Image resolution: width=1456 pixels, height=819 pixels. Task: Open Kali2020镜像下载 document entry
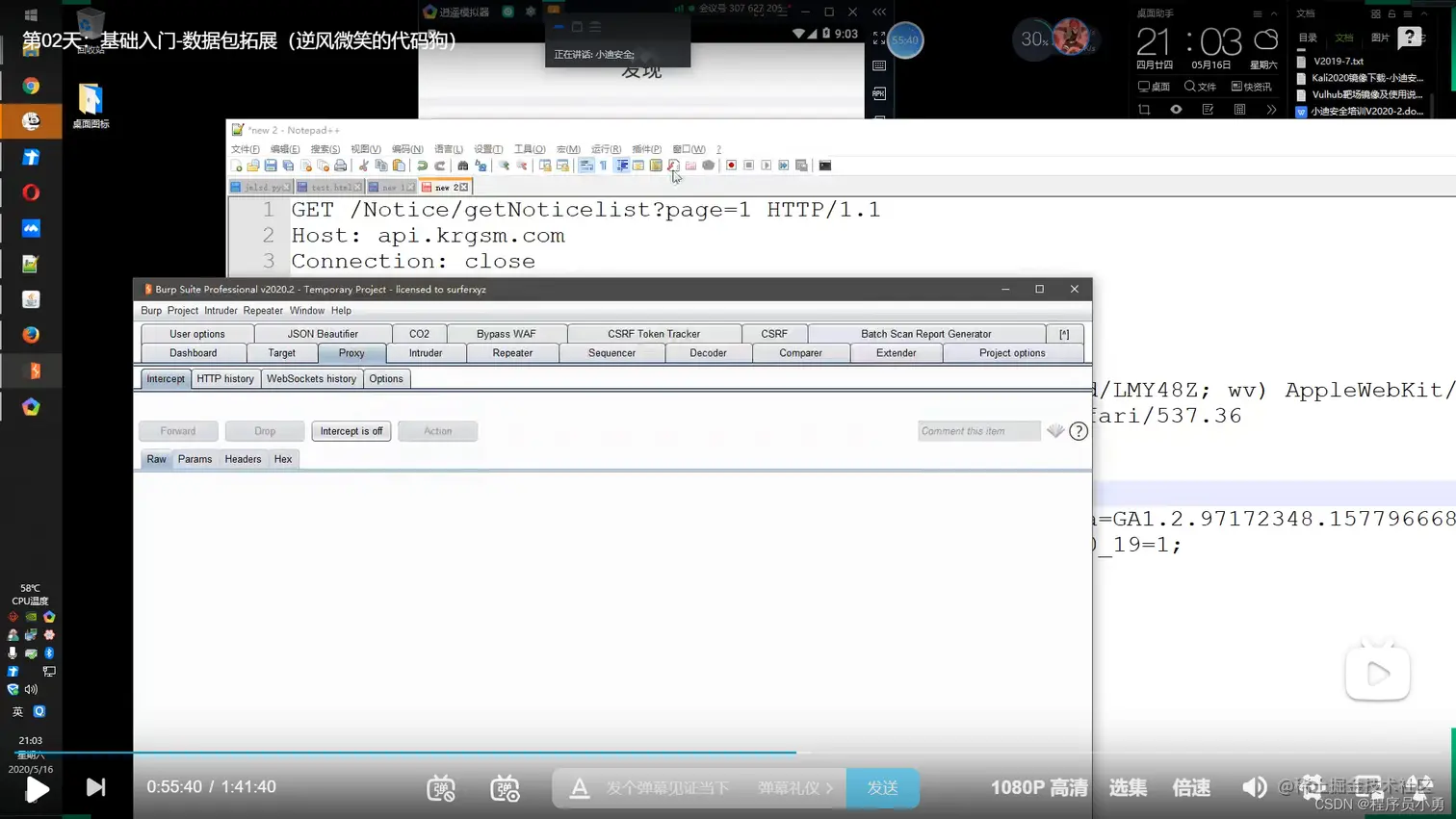1360,78
